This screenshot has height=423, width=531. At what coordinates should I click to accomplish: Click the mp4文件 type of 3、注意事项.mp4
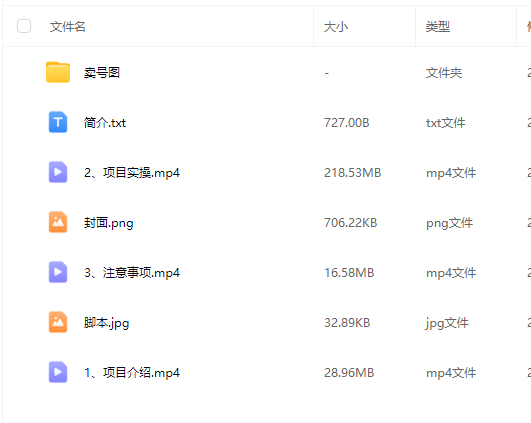coord(451,273)
